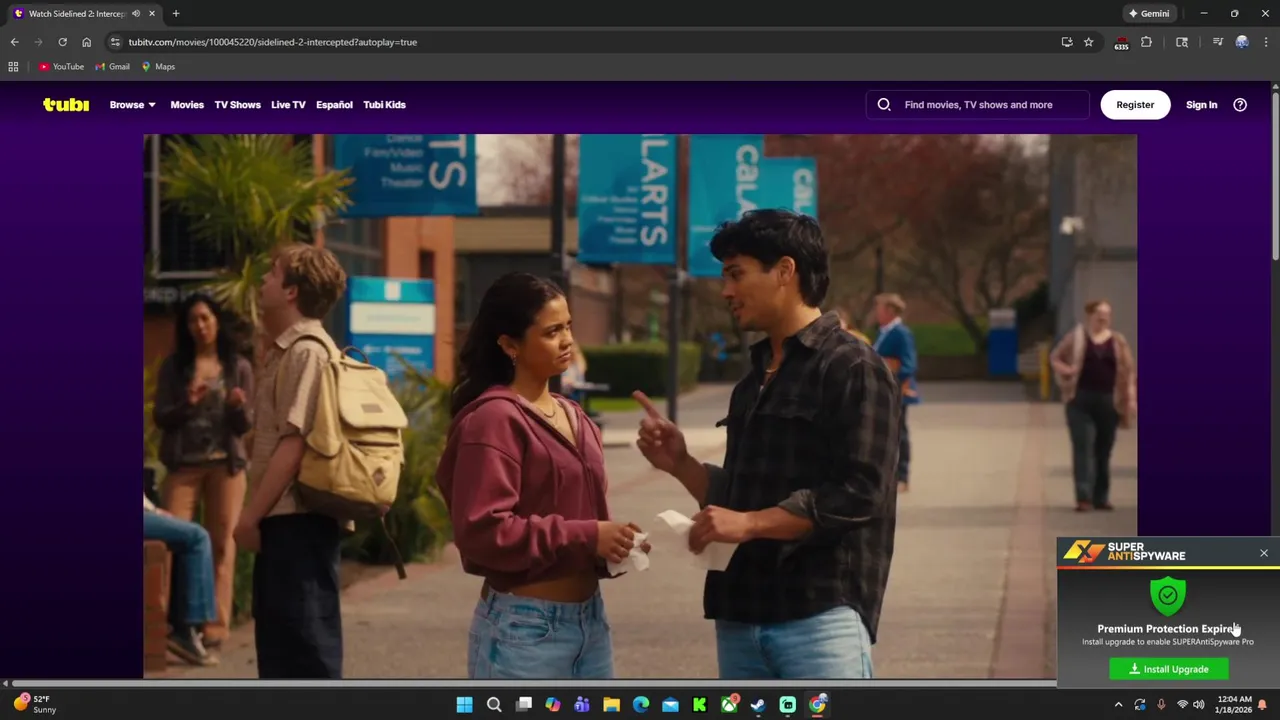1280x720 pixels.
Task: Open Xbox app from taskbar
Action: click(x=729, y=705)
